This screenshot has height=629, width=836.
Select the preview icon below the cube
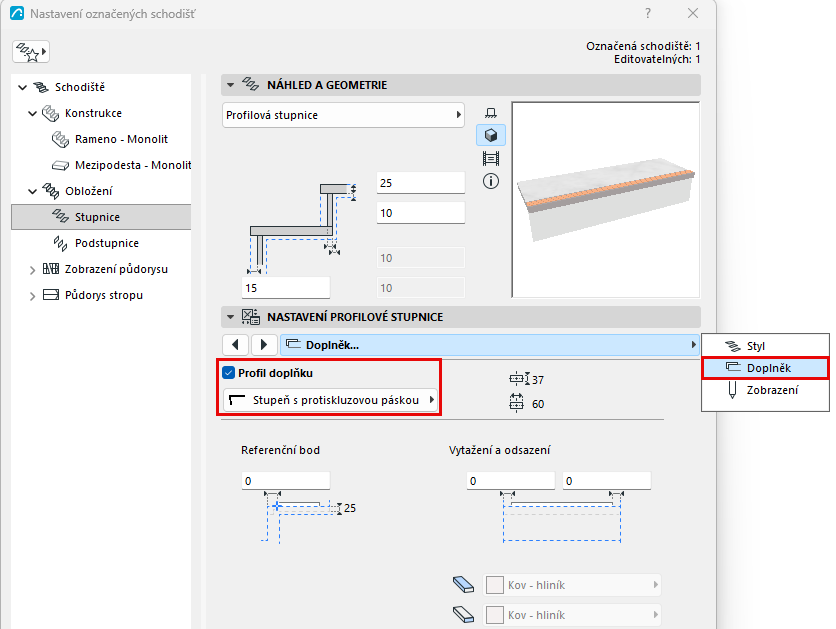coord(491,158)
